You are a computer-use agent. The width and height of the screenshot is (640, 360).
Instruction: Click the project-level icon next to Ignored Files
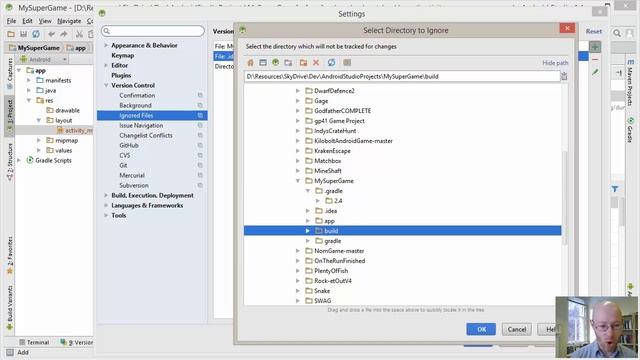tap(200, 116)
